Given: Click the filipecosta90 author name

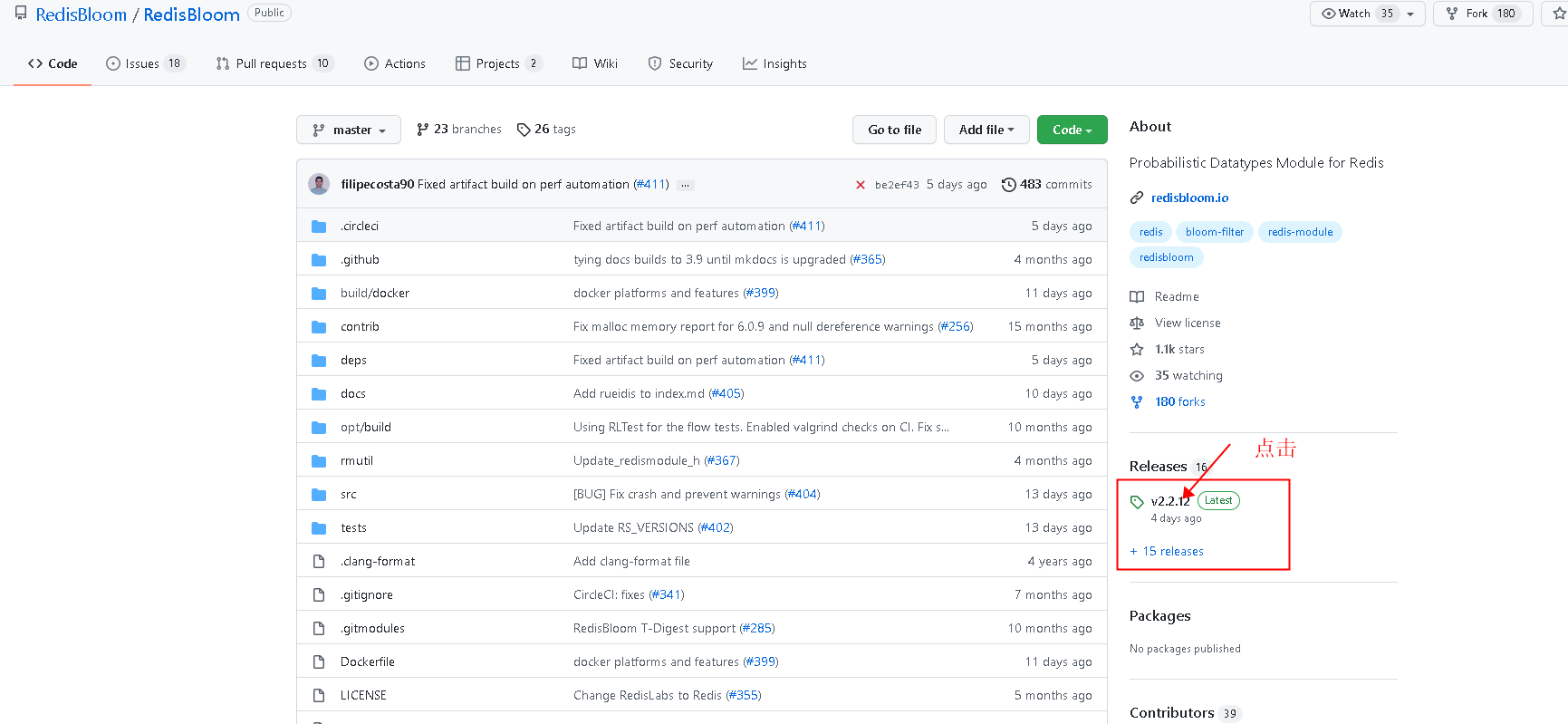Looking at the screenshot, I should 377,185.
